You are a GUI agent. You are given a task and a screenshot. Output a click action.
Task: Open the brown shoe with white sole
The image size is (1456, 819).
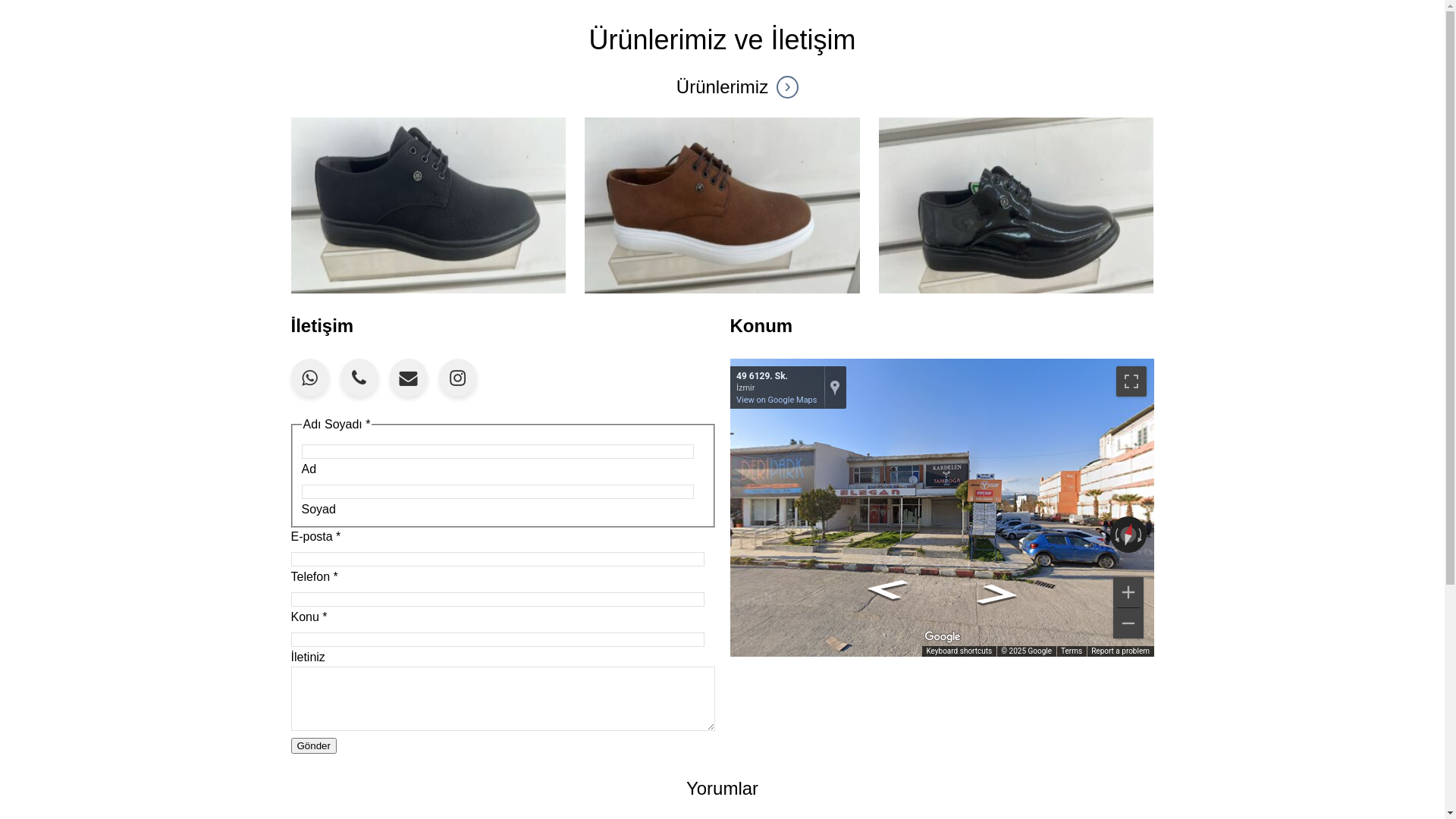point(722,206)
